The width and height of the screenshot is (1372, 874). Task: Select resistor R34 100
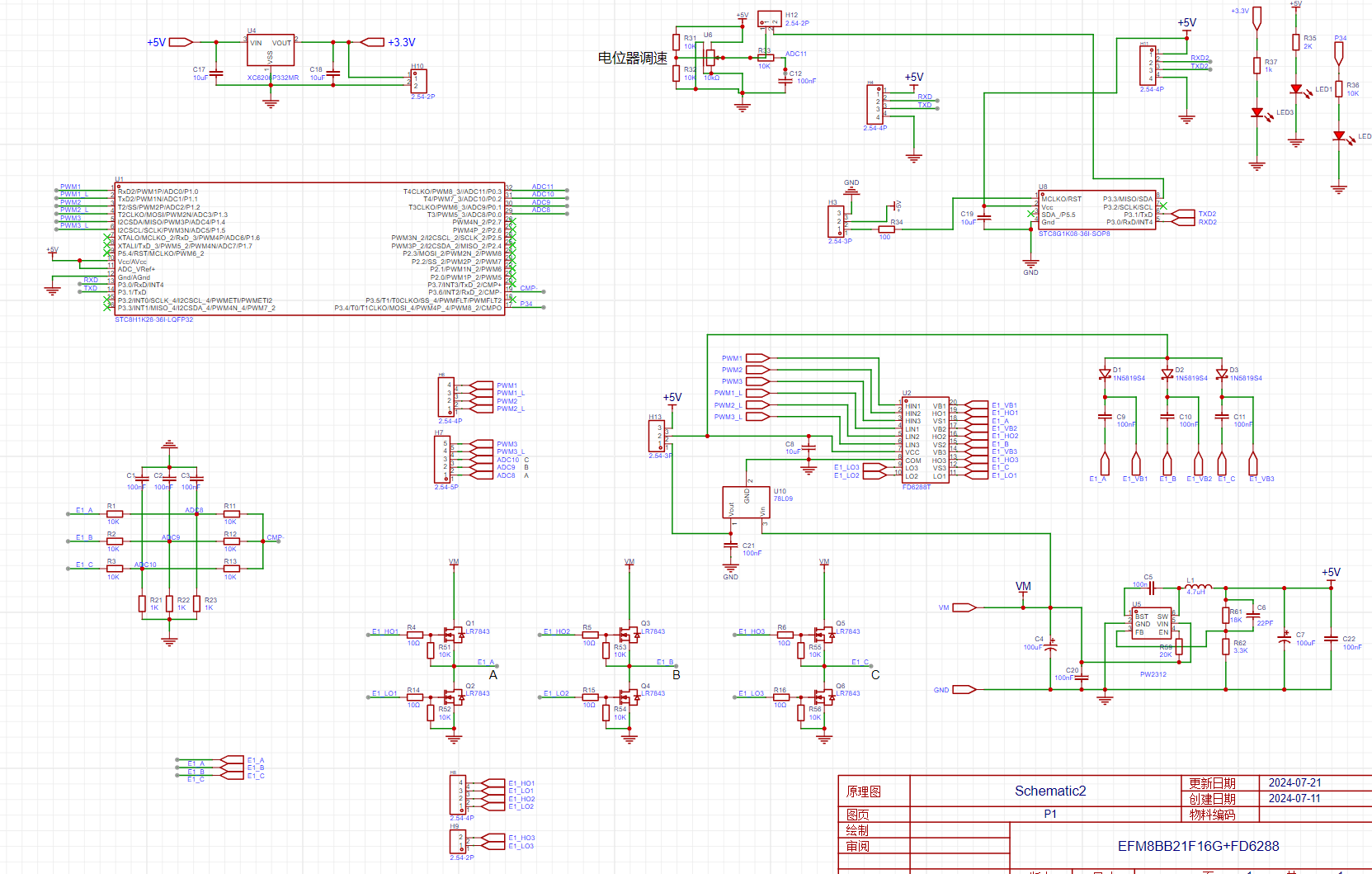(886, 229)
